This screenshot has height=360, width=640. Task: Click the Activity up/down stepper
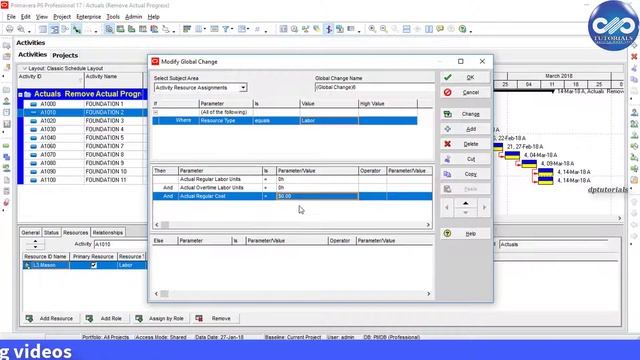coord(35,244)
